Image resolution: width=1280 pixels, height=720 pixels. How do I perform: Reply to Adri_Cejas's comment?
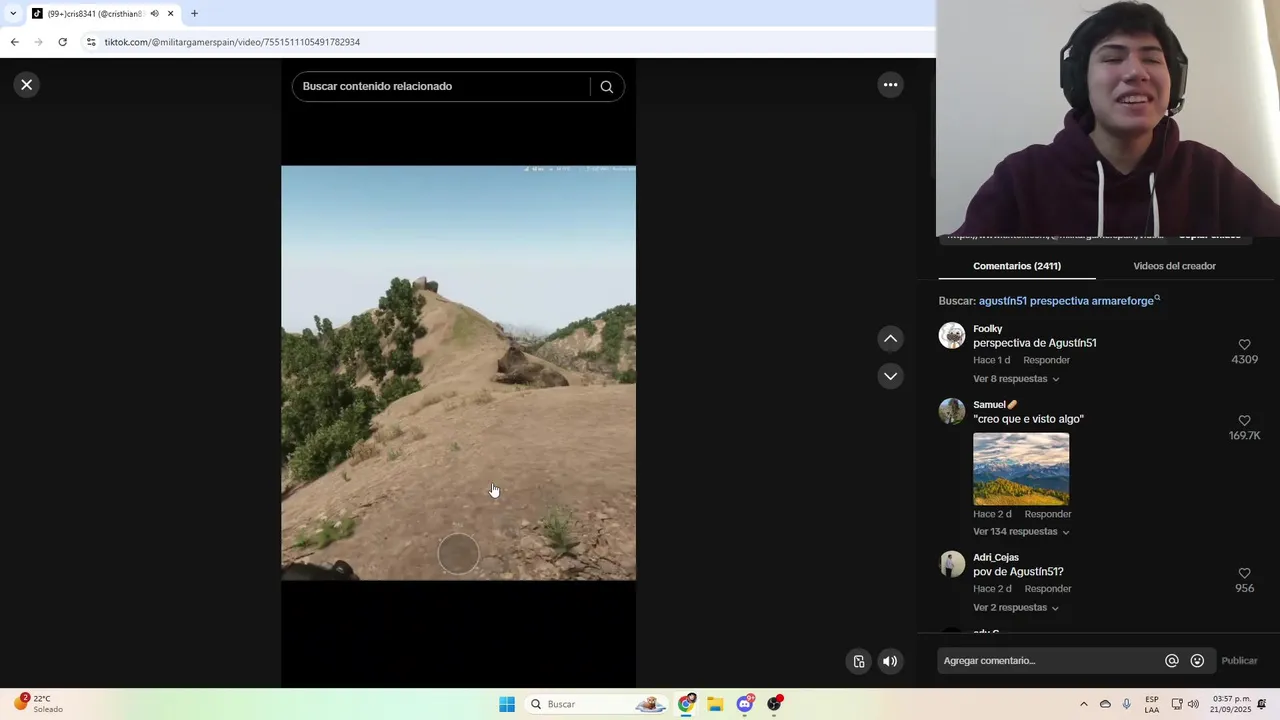pos(1048,589)
